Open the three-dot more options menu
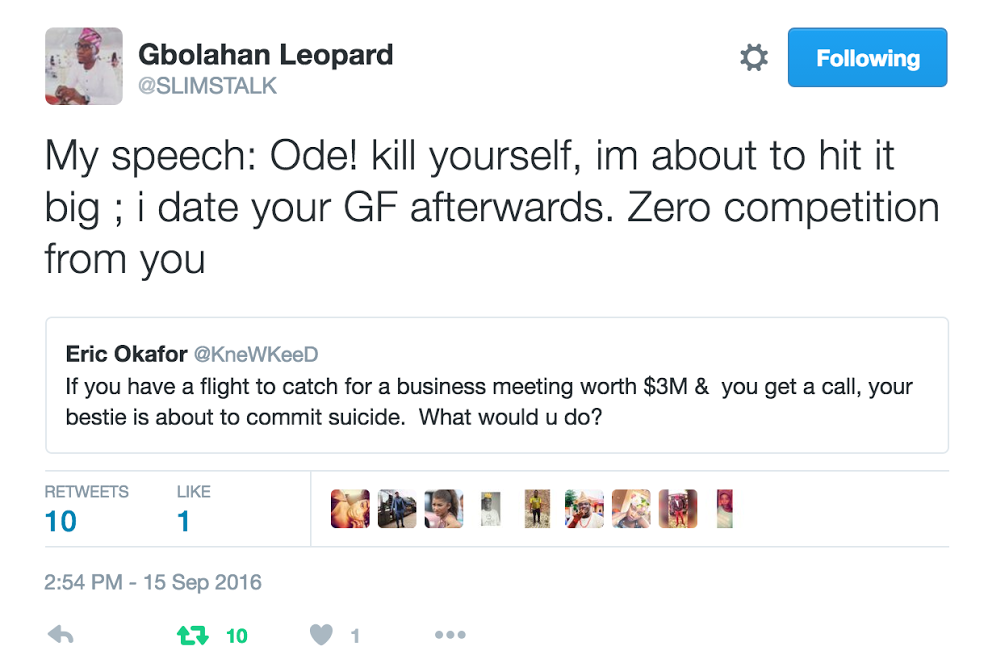 [450, 635]
